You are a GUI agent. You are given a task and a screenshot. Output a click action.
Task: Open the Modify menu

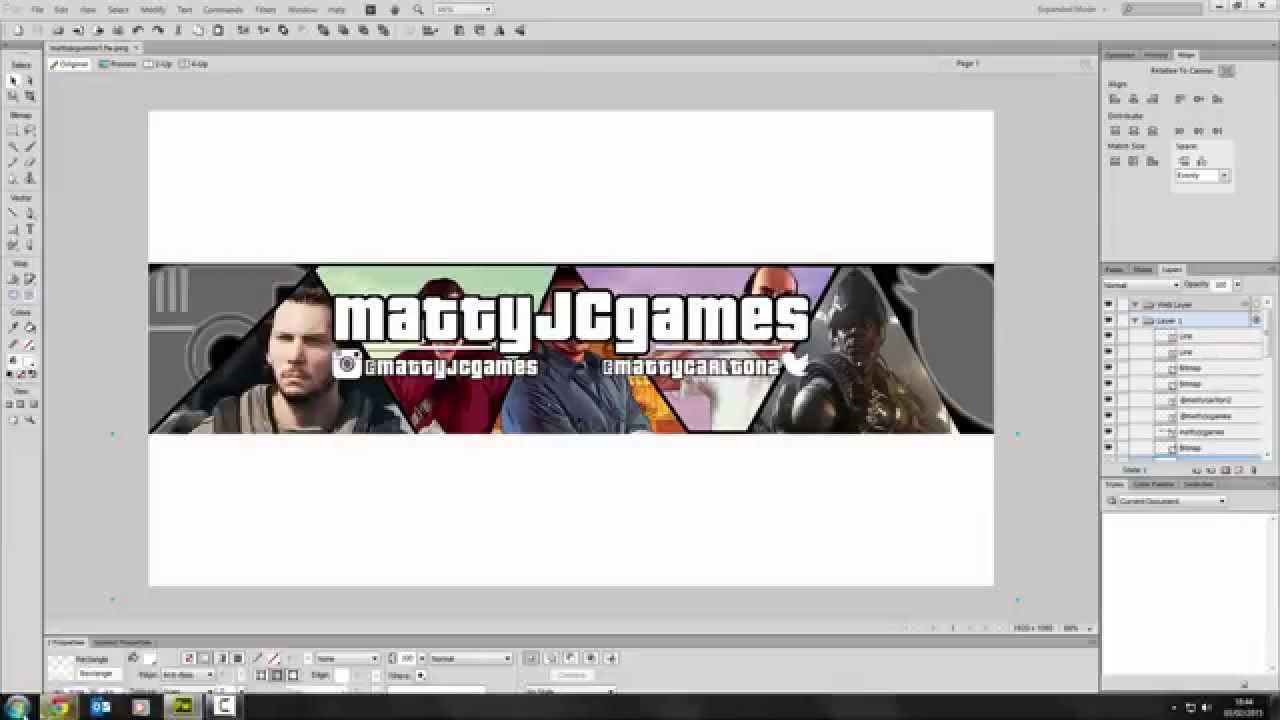point(153,9)
